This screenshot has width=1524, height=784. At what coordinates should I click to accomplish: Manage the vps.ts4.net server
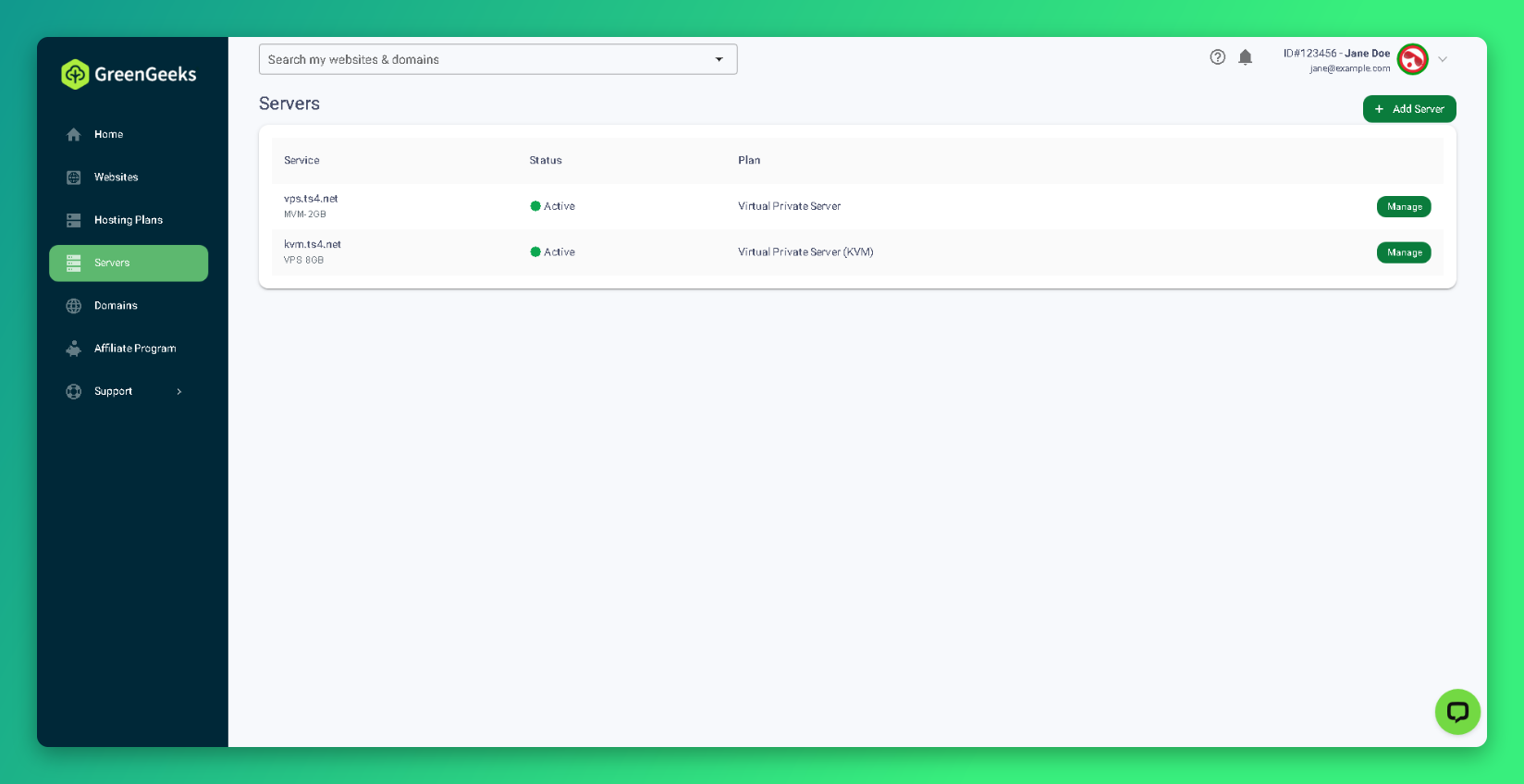[x=1404, y=207]
